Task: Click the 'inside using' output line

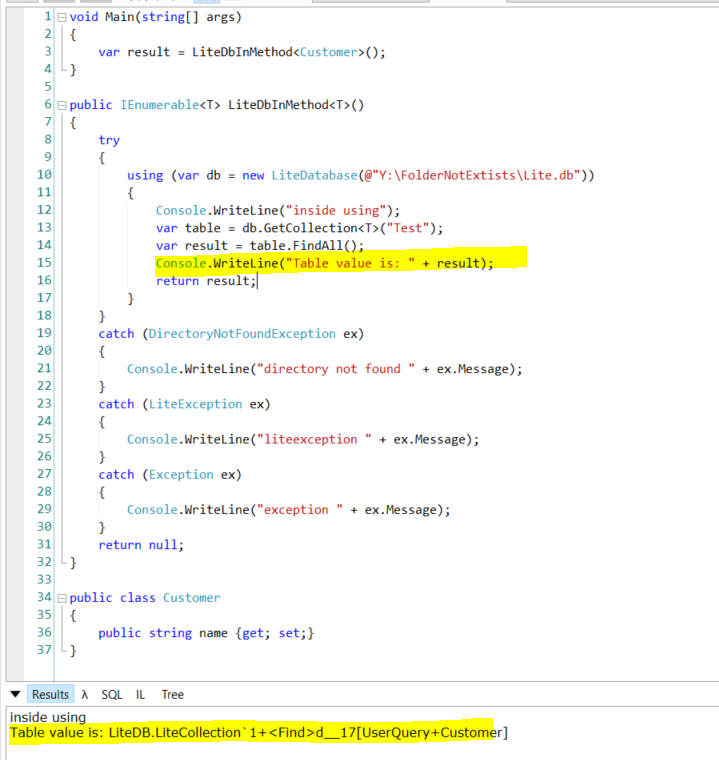Action: 48,717
